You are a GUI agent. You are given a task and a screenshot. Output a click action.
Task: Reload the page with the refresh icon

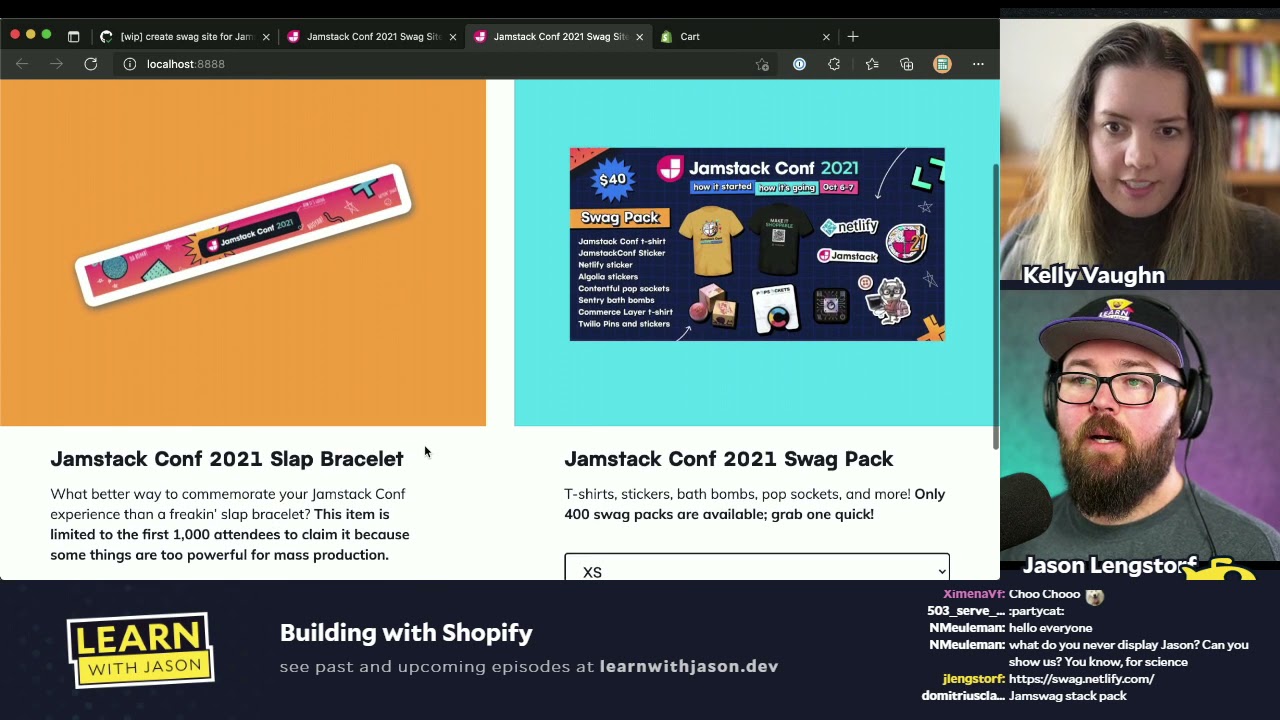[x=91, y=64]
